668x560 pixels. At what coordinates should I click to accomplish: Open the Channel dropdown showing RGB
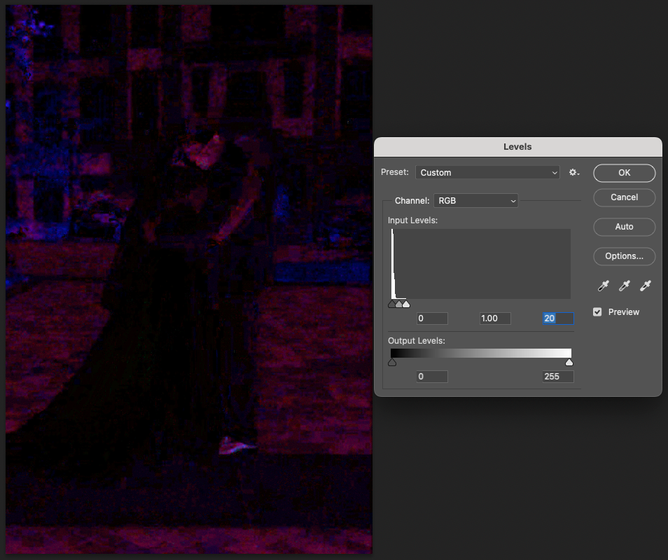coord(476,201)
